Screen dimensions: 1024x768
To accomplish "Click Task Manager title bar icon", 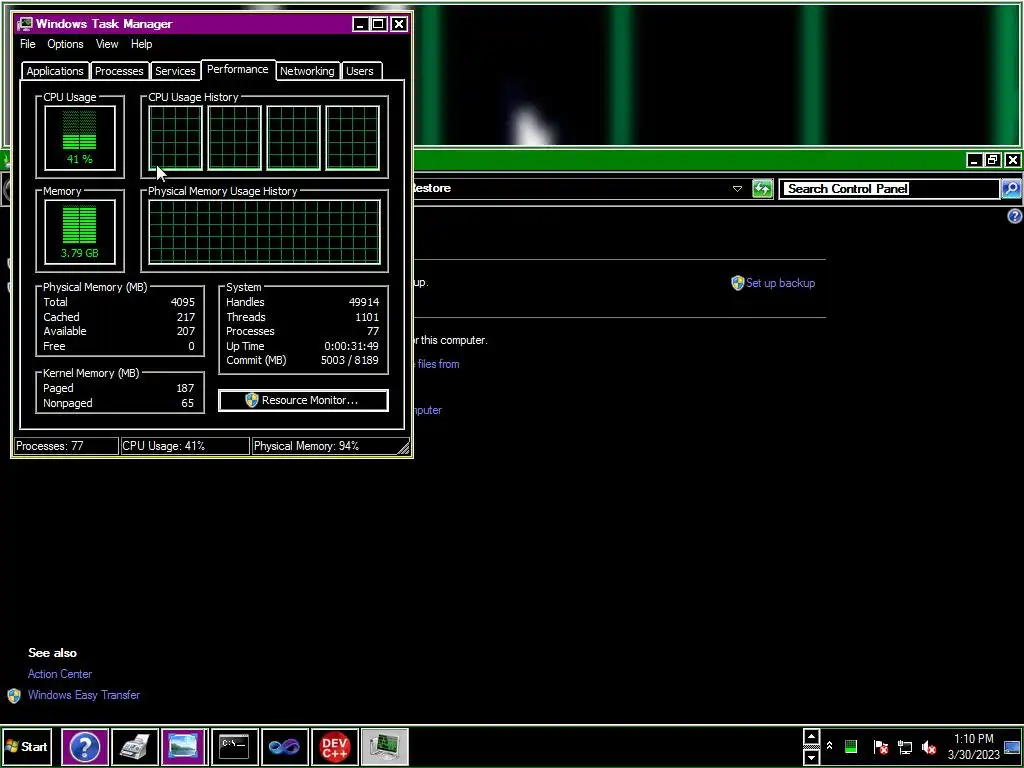I will click(25, 24).
